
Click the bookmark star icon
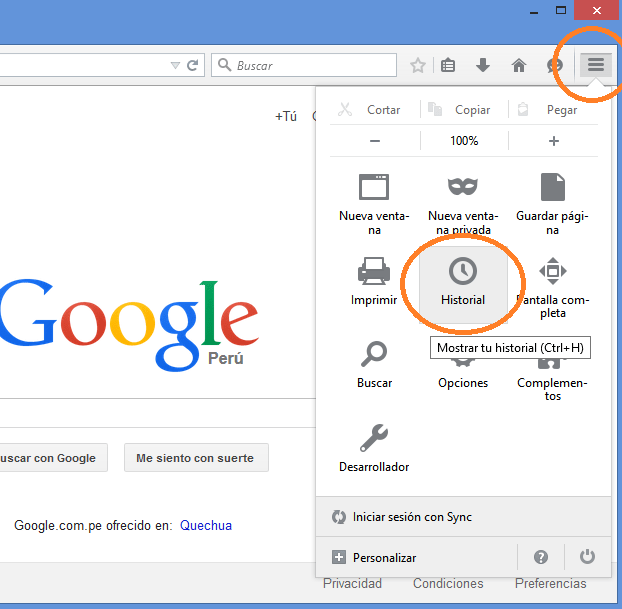tap(418, 65)
